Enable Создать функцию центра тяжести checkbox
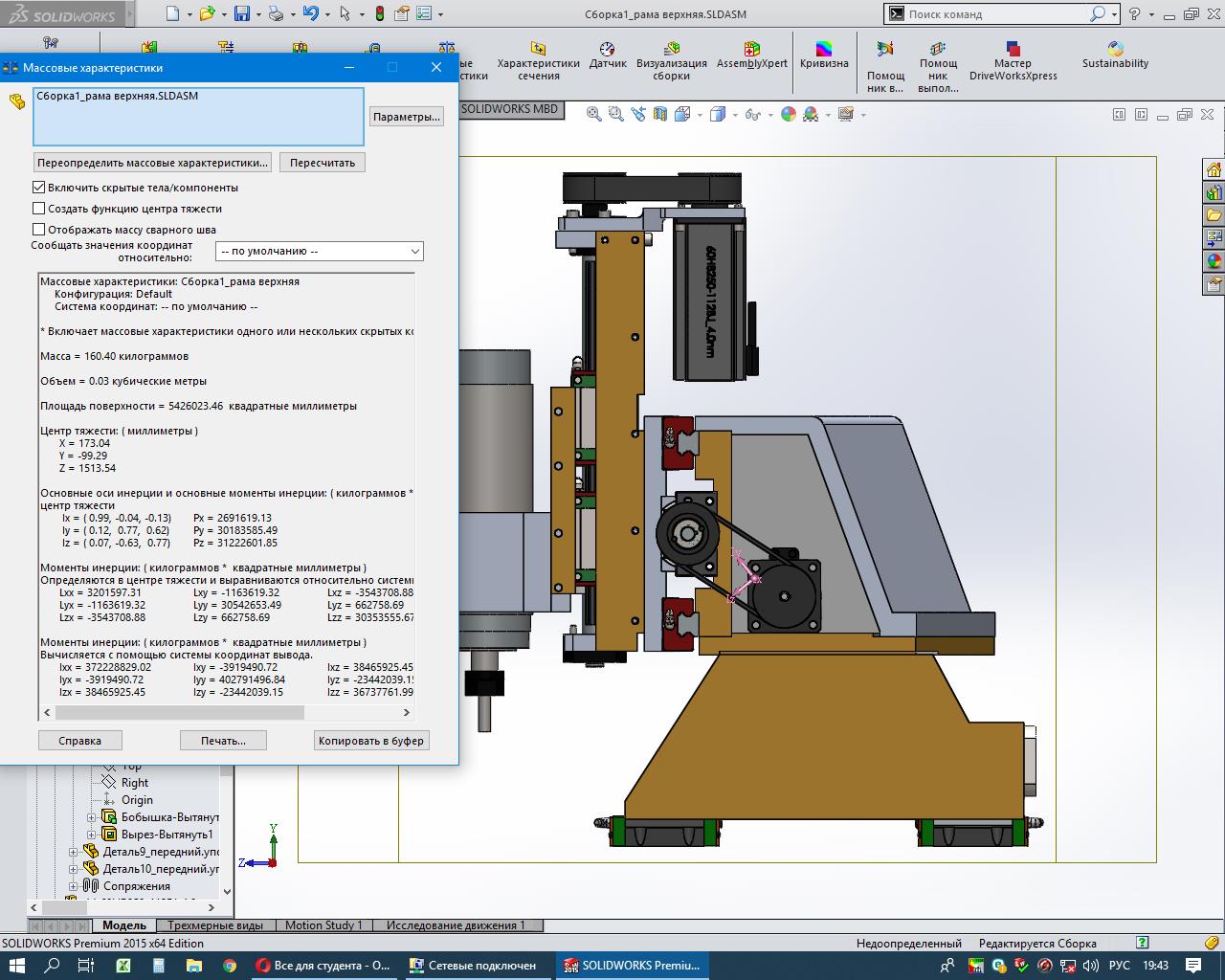The height and width of the screenshot is (980, 1225). 39,209
